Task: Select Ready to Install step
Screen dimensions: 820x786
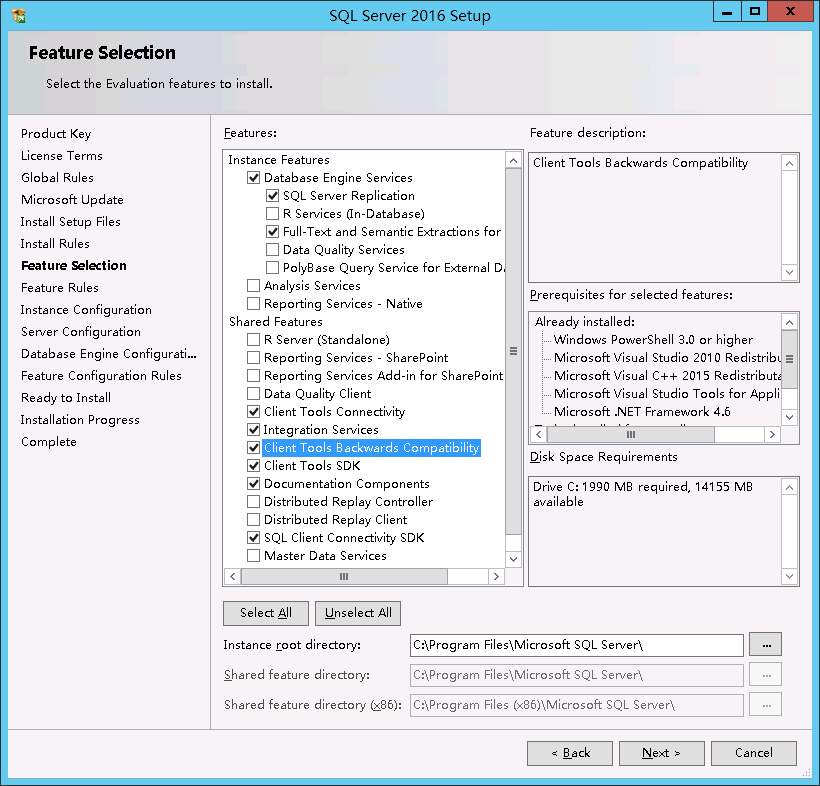Action: [66, 397]
